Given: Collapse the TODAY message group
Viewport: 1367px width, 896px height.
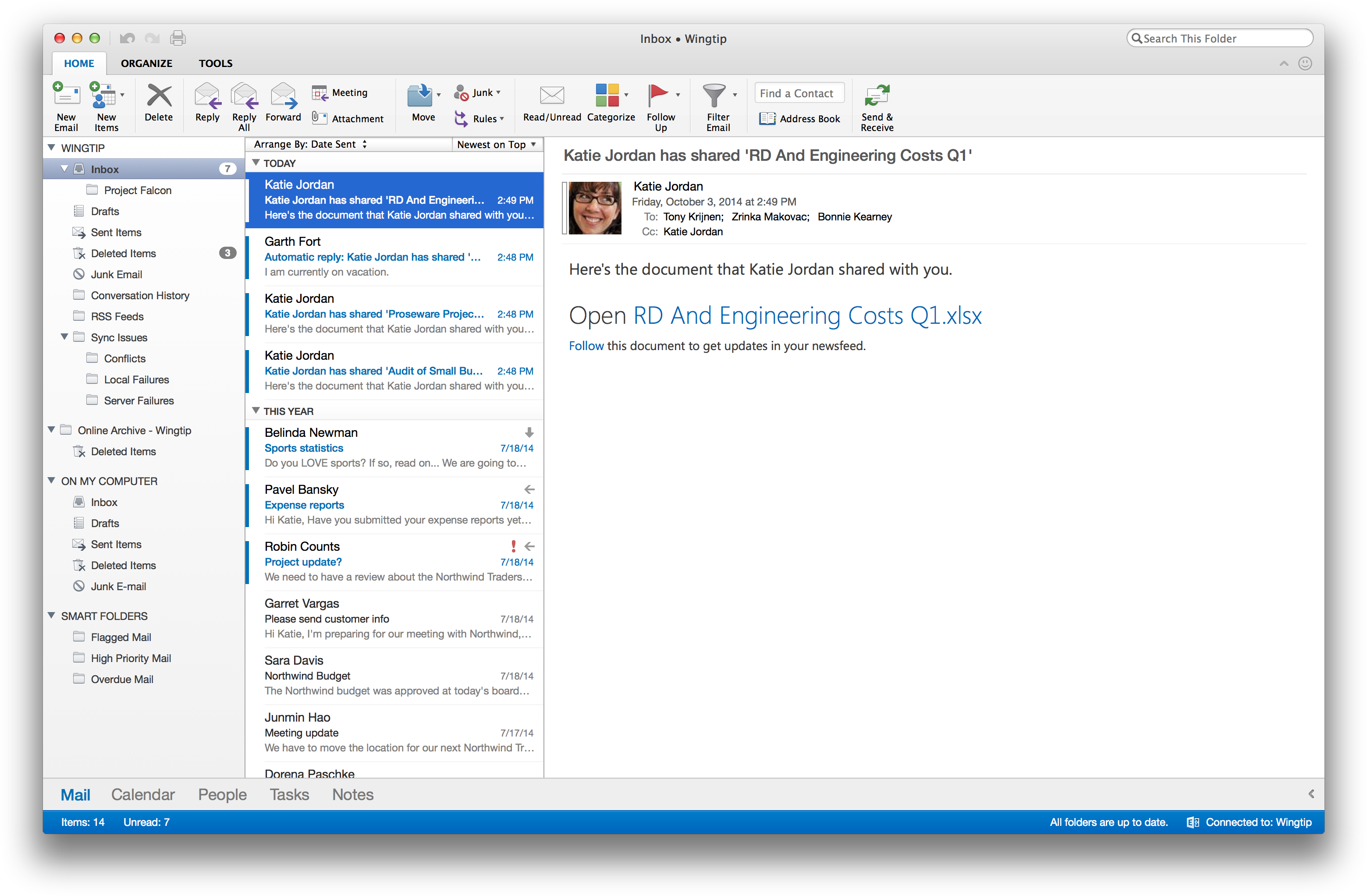Looking at the screenshot, I should [x=256, y=163].
